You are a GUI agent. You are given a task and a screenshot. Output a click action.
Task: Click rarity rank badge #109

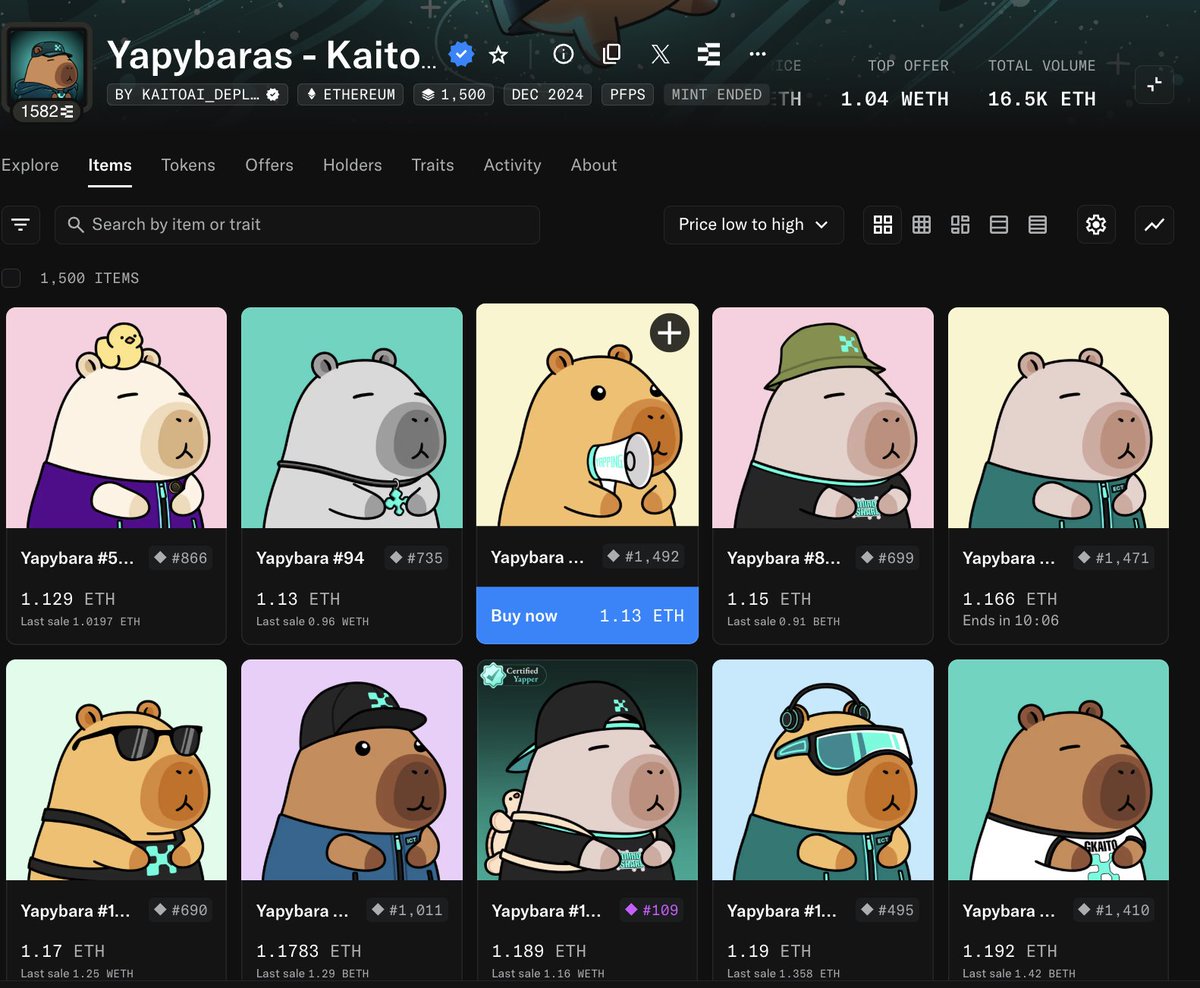tap(651, 910)
